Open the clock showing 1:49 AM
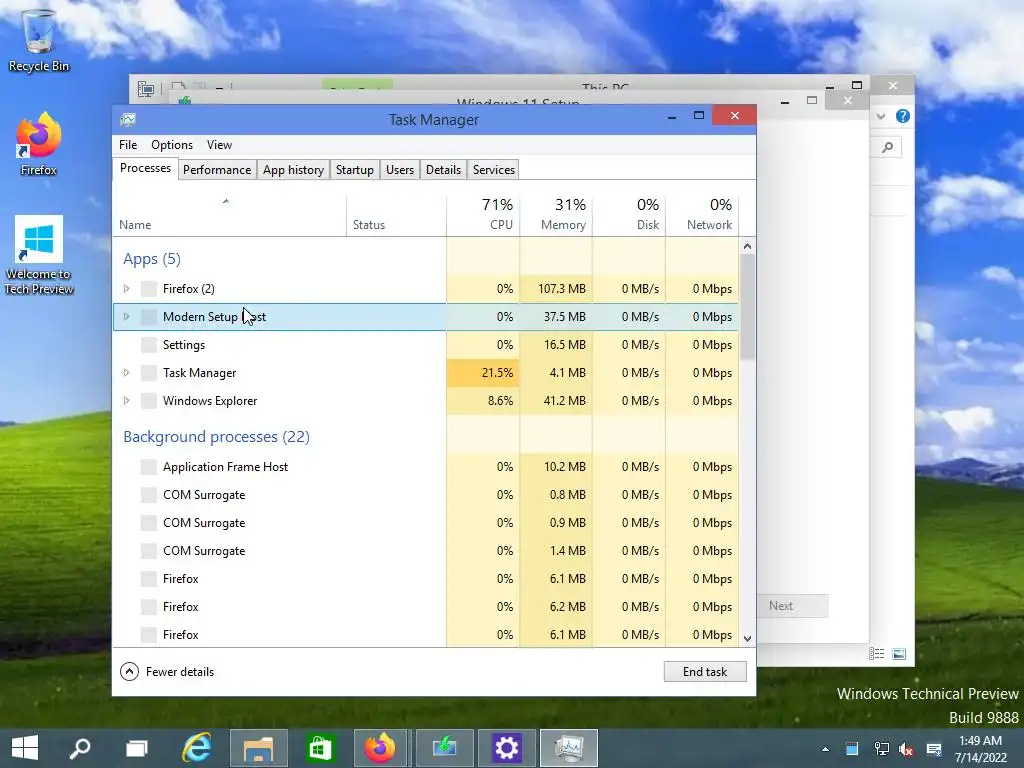 (x=980, y=749)
